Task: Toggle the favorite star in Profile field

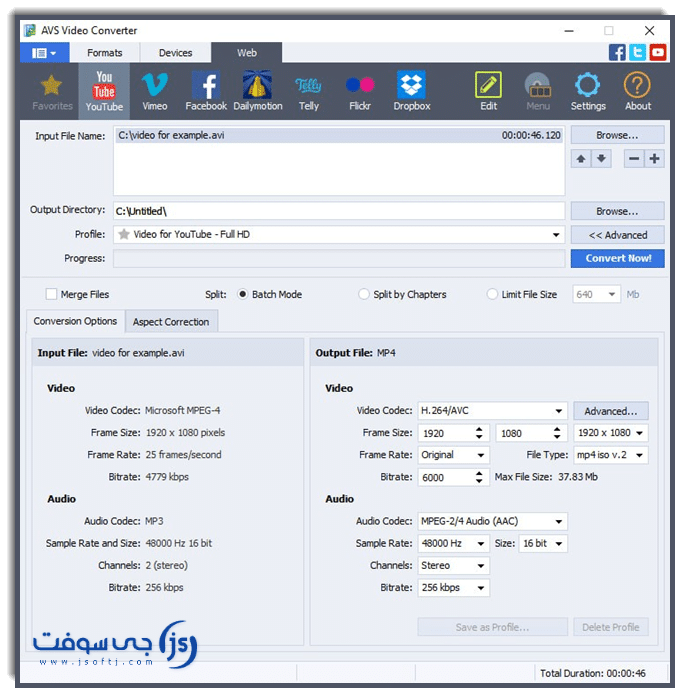Action: click(x=124, y=234)
